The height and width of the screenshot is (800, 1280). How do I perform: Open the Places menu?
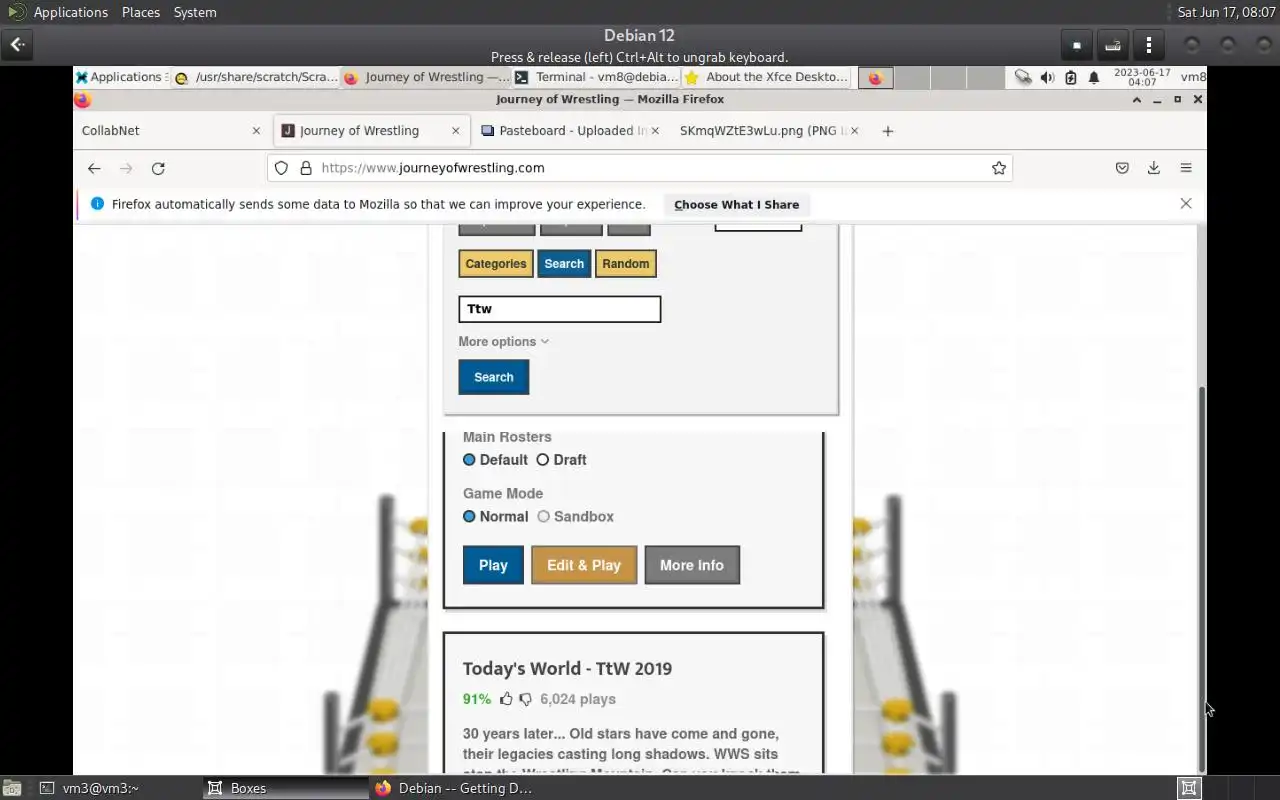coord(141,12)
